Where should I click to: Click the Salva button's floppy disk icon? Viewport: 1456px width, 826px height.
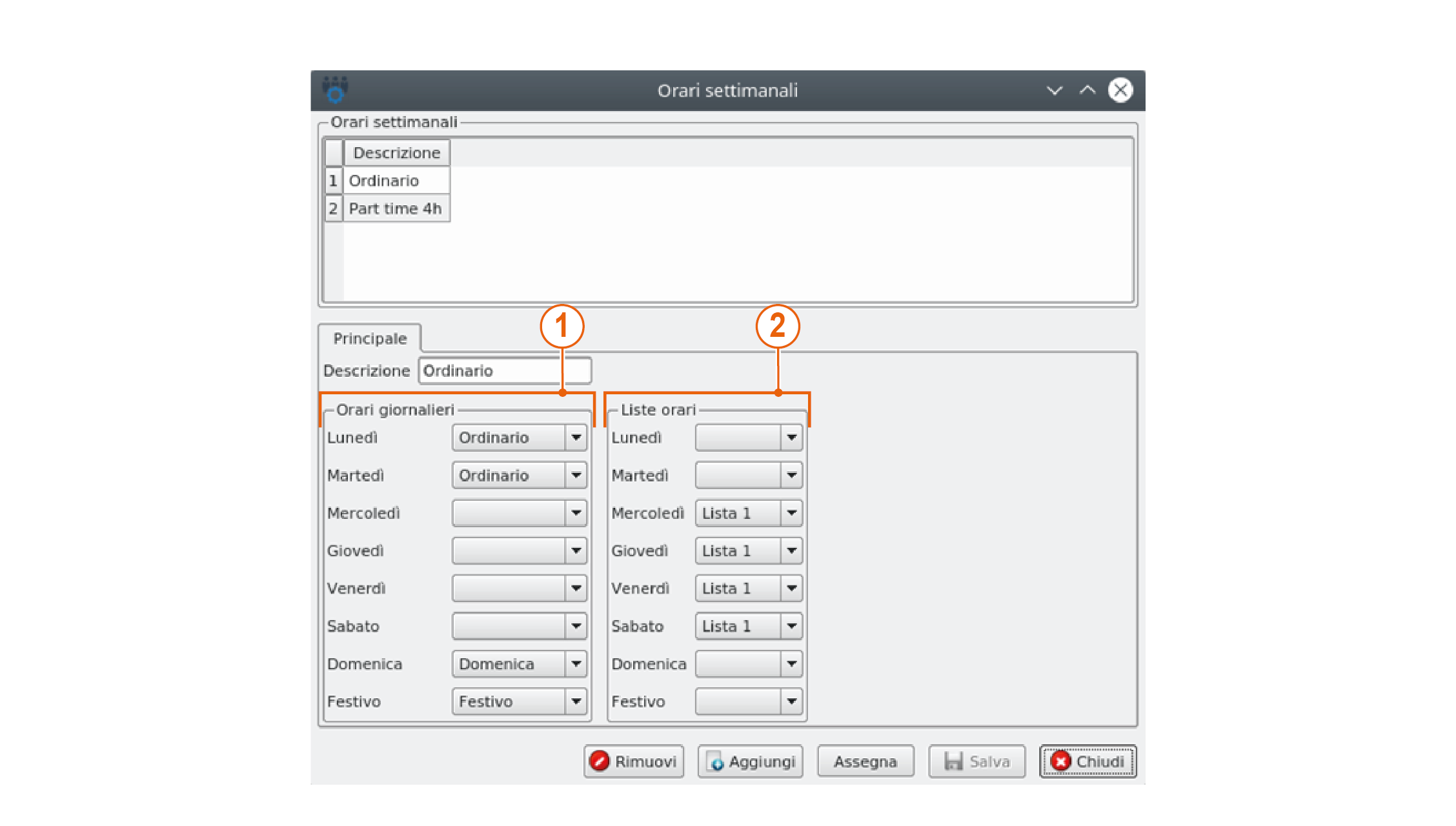pos(953,761)
